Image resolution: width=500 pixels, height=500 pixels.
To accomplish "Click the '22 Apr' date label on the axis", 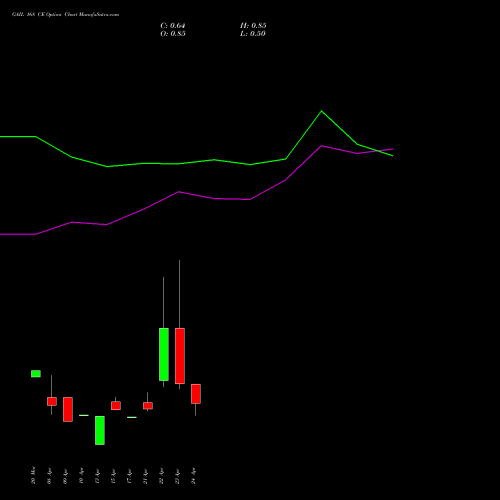I will coord(161,476).
